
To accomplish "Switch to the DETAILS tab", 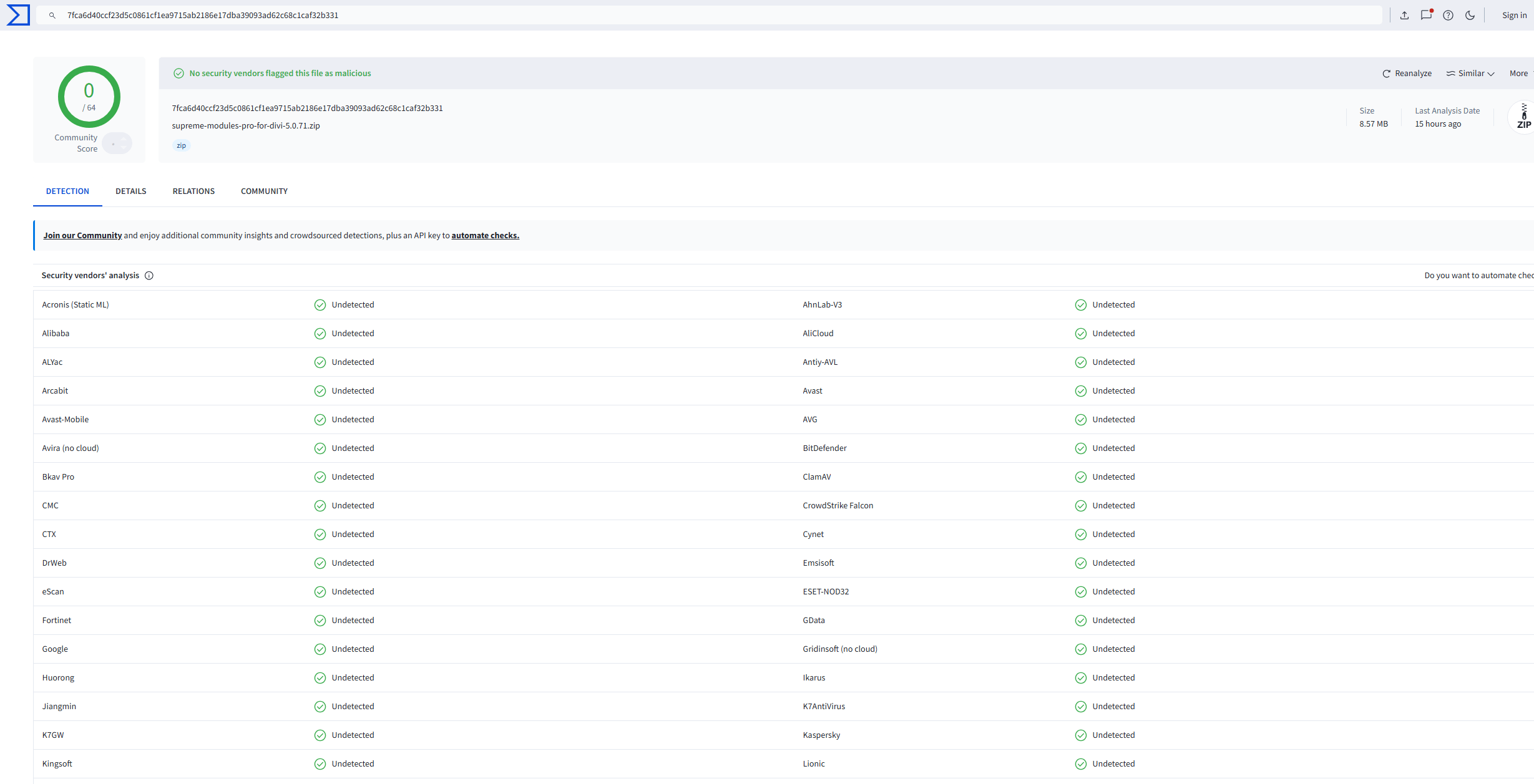I will click(131, 191).
